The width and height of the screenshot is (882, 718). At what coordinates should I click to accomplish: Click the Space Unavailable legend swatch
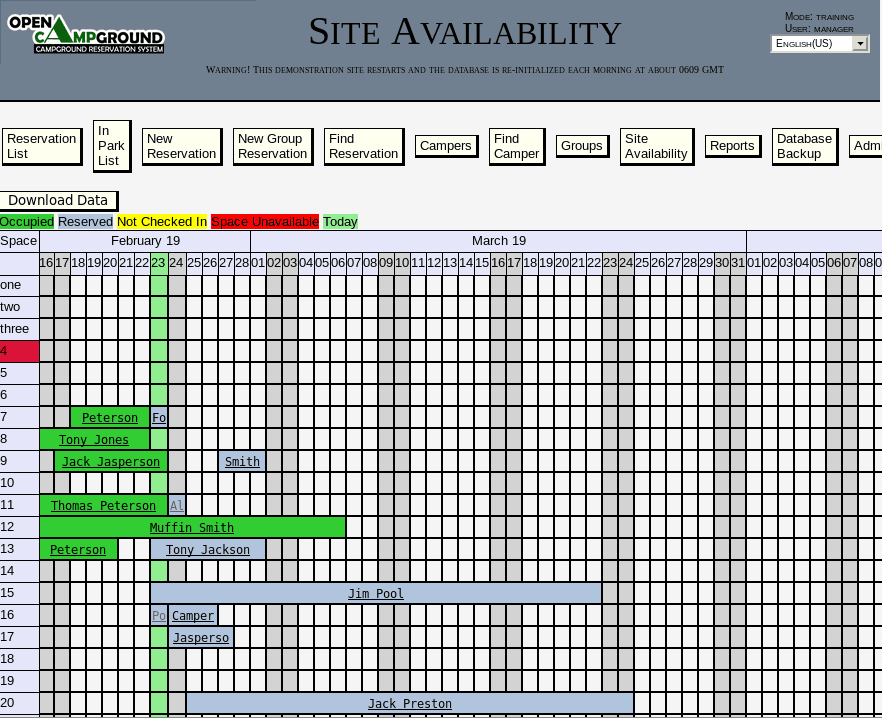[265, 222]
